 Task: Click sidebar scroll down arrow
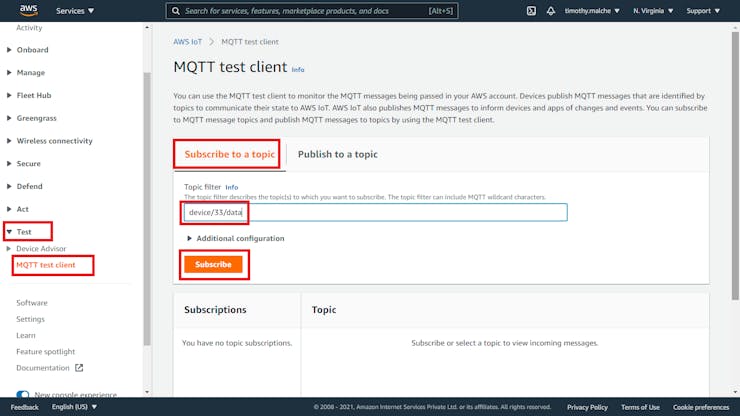(x=147, y=392)
